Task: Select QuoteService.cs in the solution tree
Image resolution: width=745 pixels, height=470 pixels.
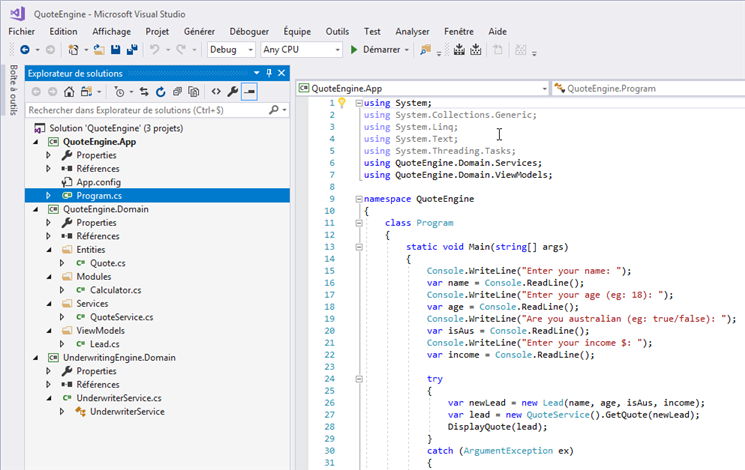Action: tap(121, 317)
